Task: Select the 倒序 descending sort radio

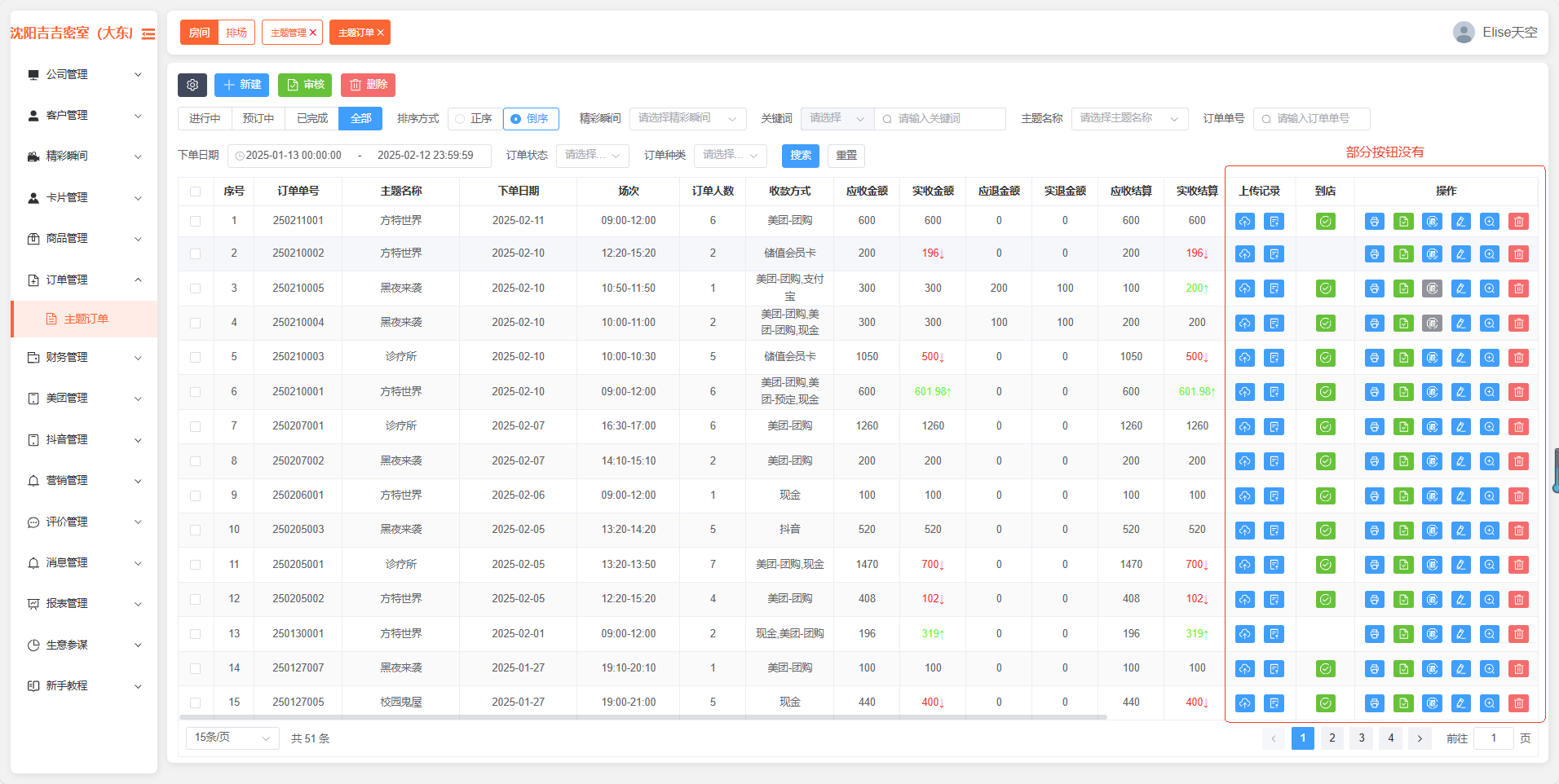Action: [531, 119]
